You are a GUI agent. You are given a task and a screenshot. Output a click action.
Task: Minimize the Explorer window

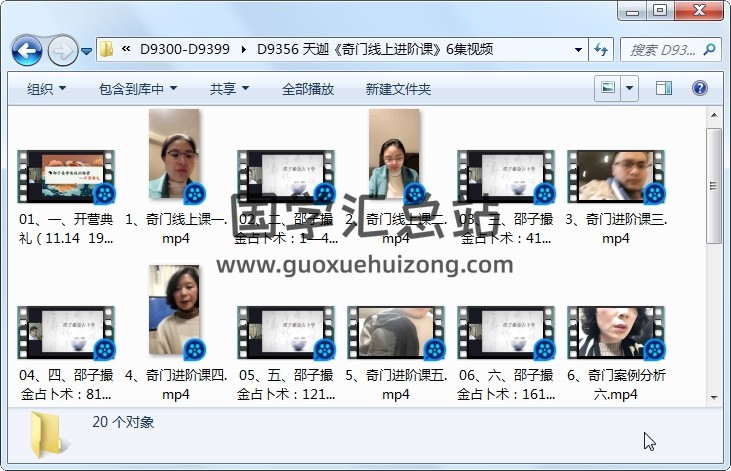[x=633, y=11]
